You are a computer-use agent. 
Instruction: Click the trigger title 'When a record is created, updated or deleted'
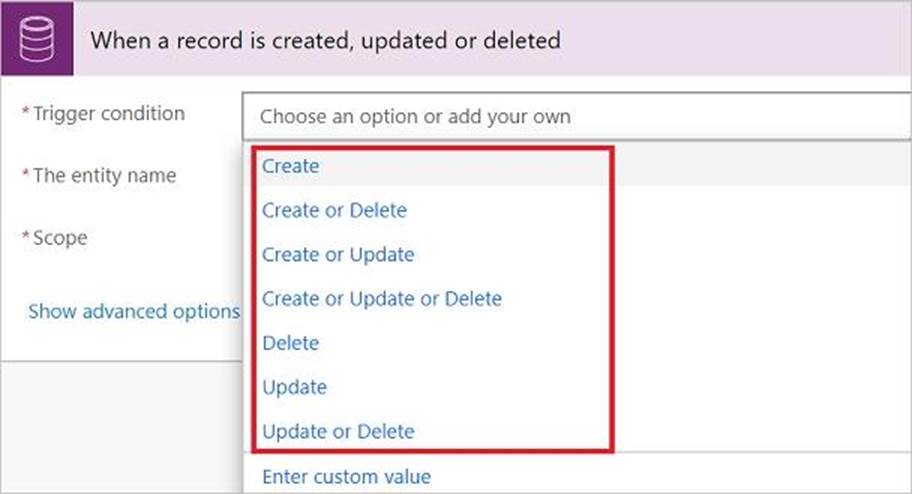point(325,41)
